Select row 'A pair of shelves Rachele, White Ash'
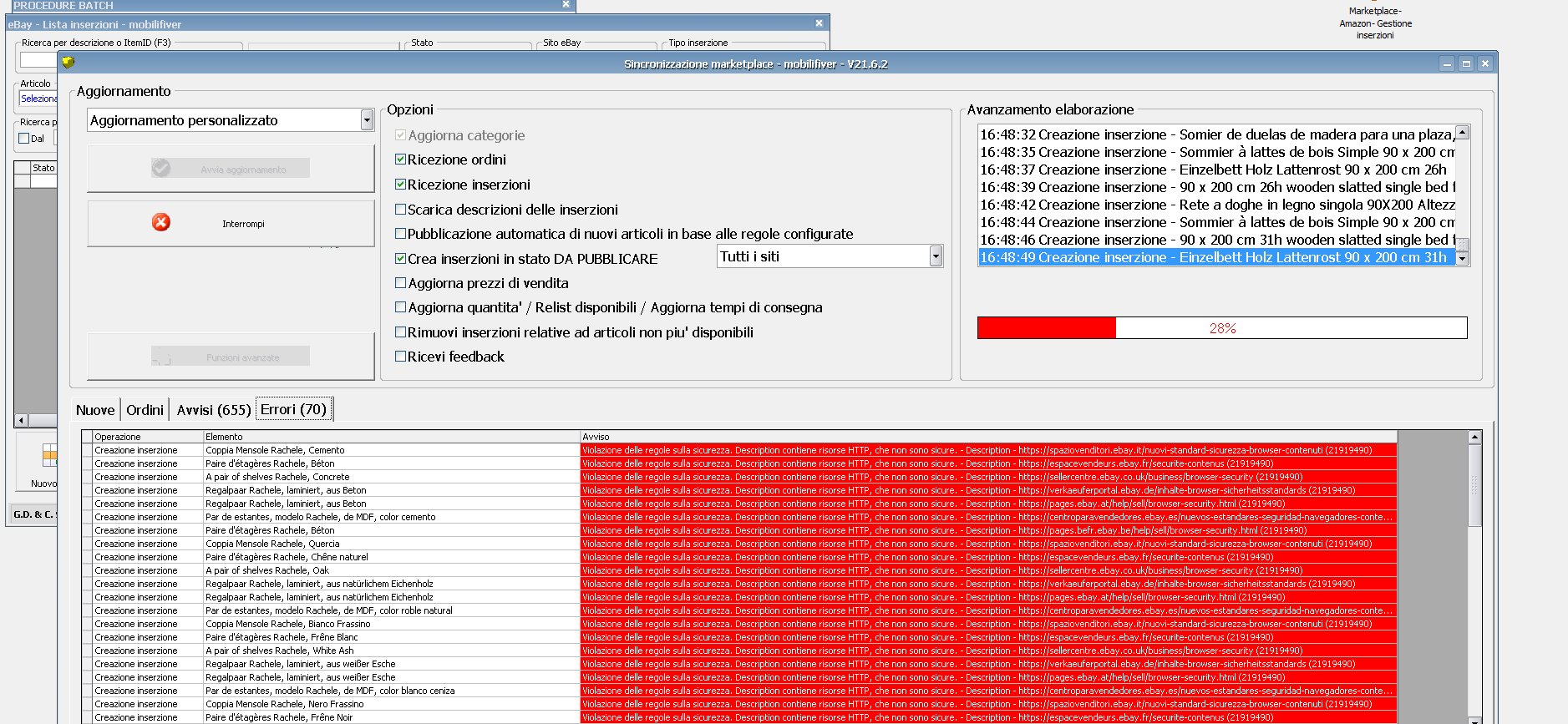Image resolution: width=1568 pixels, height=724 pixels. coord(739,651)
